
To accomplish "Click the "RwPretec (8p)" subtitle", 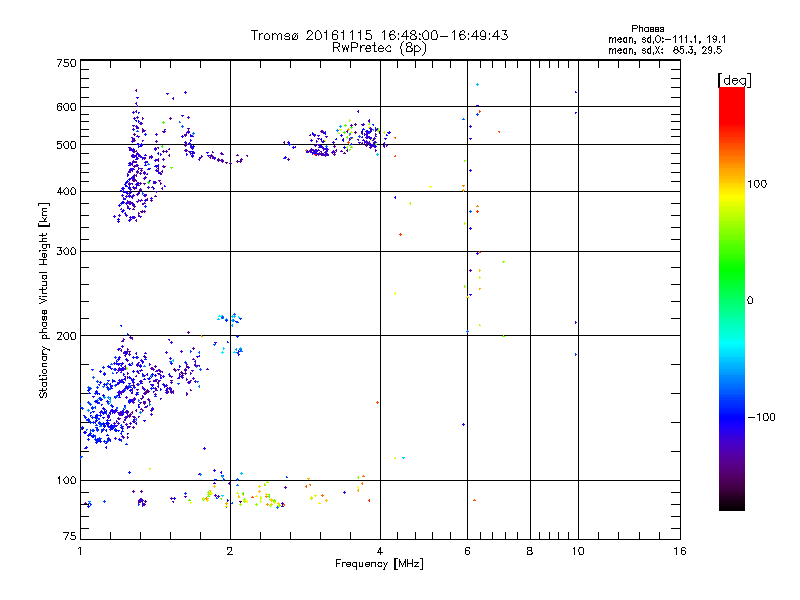I will click(x=379, y=48).
